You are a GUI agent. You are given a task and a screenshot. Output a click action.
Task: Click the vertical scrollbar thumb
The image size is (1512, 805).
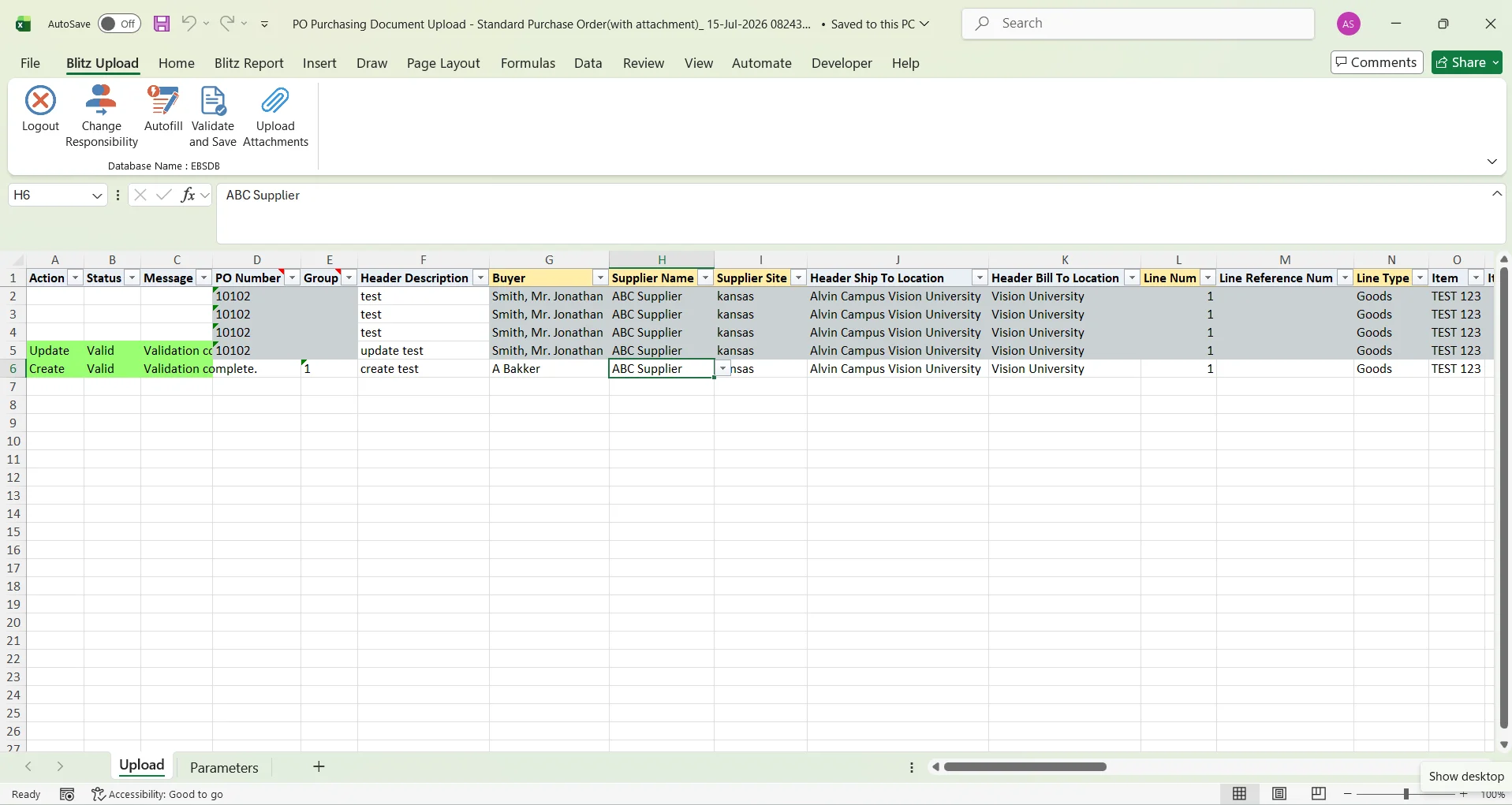(x=1504, y=498)
